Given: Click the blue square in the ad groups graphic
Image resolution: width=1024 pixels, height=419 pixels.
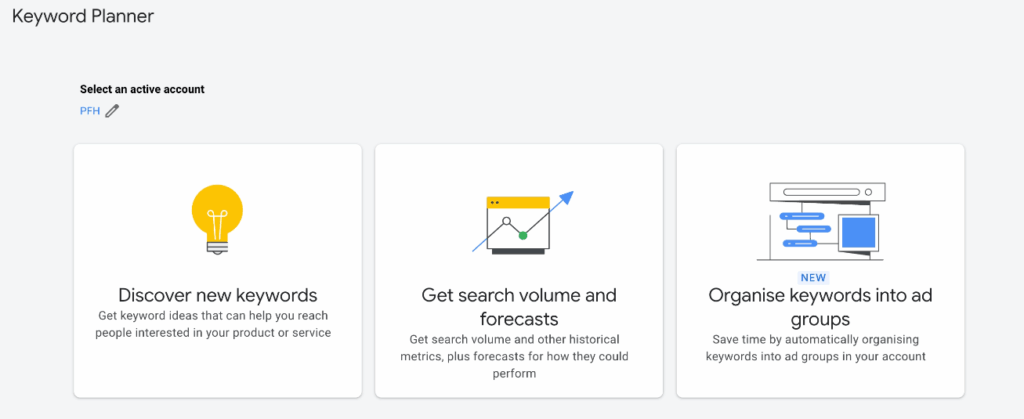Looking at the screenshot, I should click(858, 234).
